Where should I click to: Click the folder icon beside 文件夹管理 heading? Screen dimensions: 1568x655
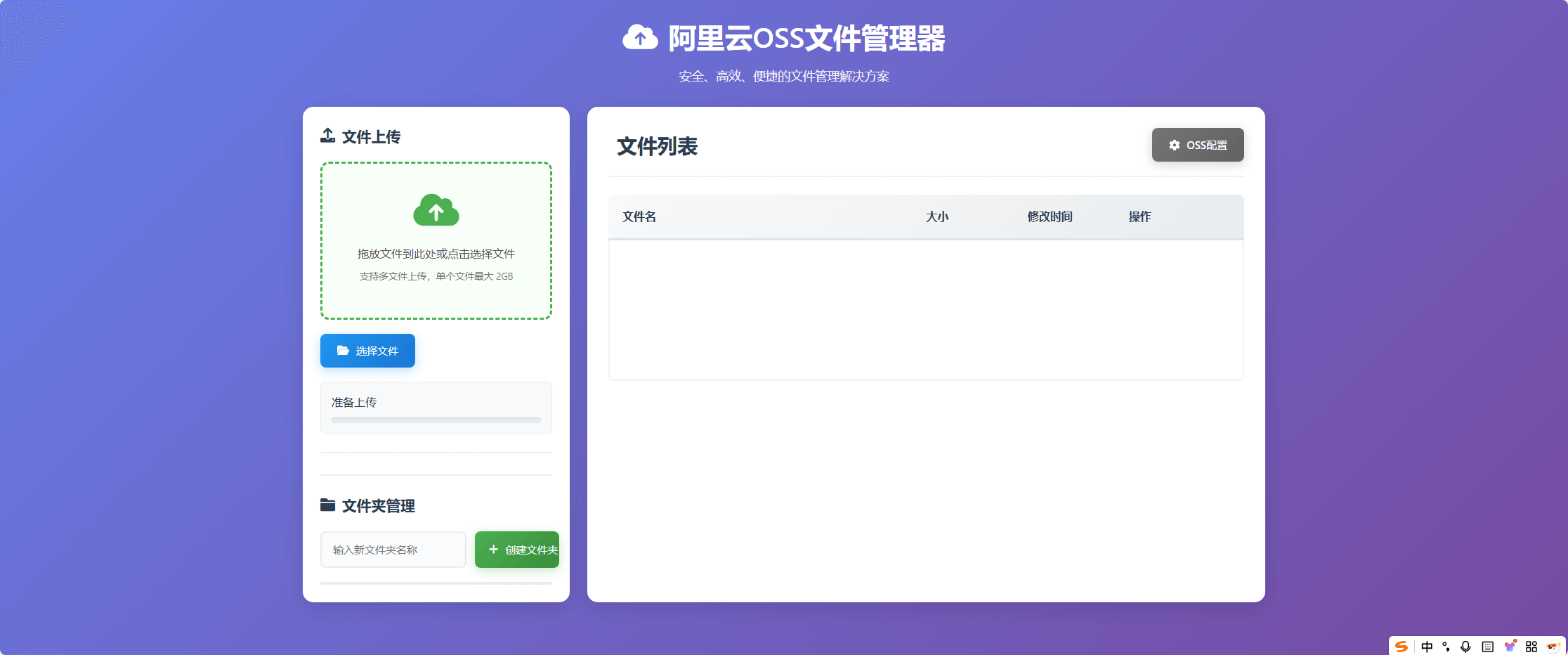(327, 505)
